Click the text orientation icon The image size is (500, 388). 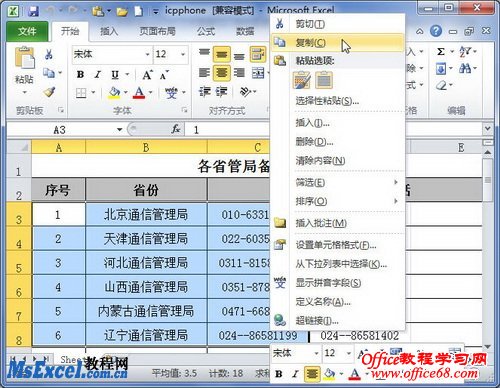click(246, 91)
